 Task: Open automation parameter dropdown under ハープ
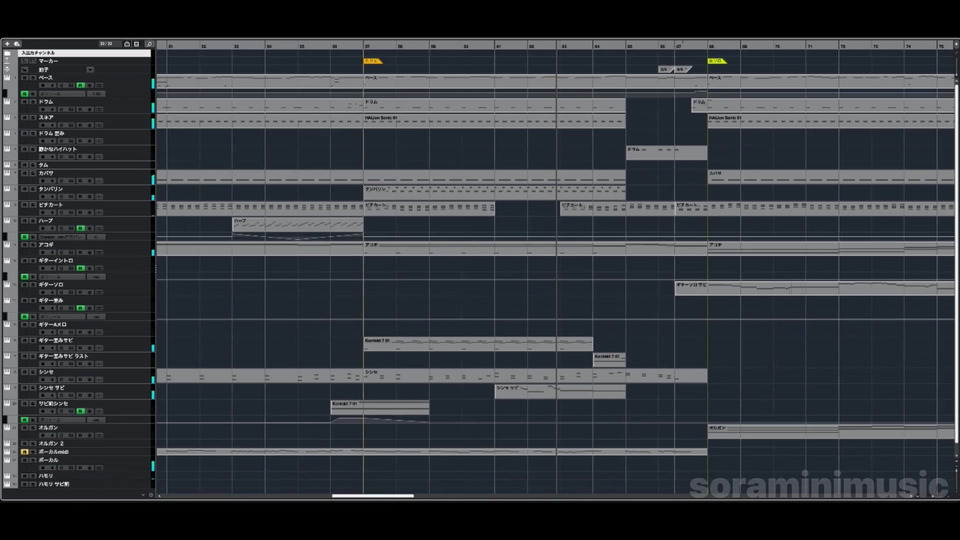62,236
